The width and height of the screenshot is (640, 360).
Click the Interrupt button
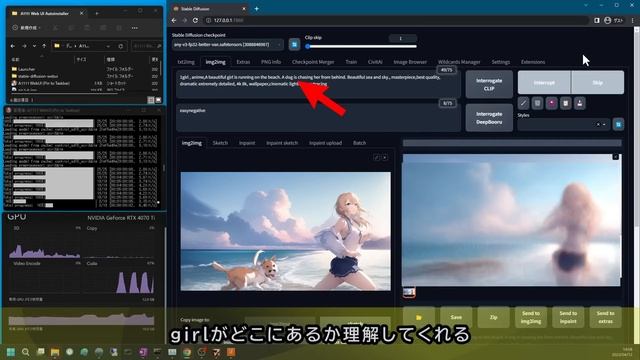click(544, 82)
